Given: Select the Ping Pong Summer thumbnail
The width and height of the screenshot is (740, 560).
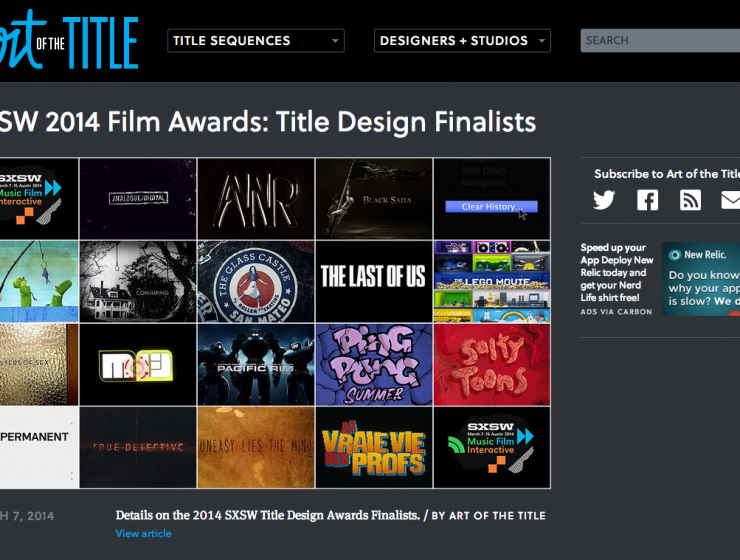Looking at the screenshot, I should coord(373,364).
